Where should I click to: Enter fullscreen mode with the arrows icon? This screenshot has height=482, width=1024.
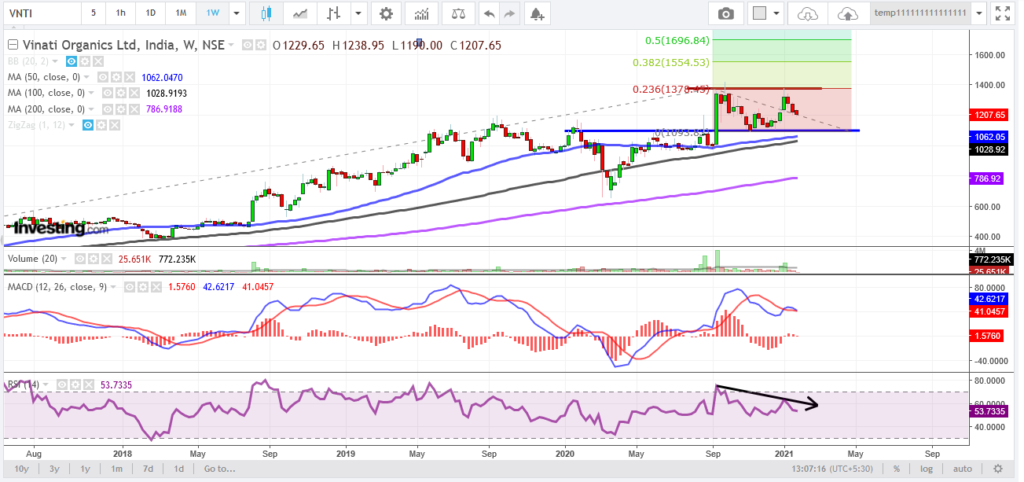coord(1001,13)
